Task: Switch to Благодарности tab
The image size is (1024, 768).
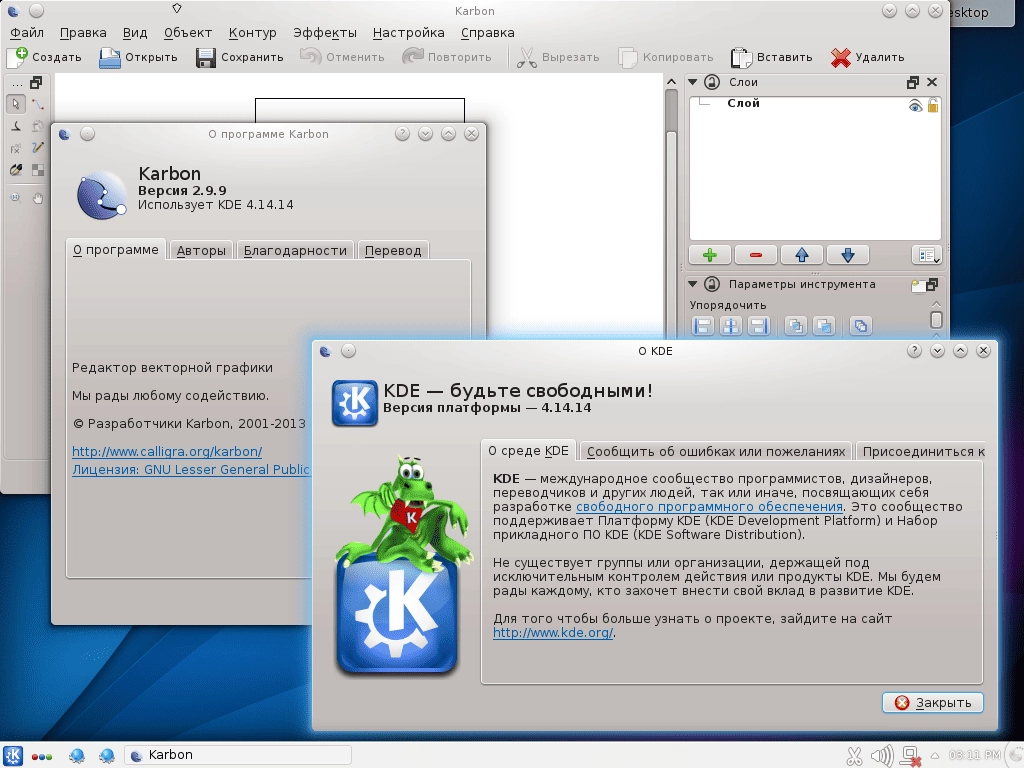Action: 295,251
